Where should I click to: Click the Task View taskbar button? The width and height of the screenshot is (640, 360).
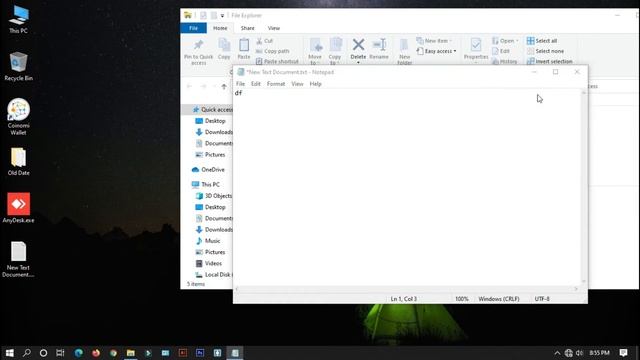60,353
